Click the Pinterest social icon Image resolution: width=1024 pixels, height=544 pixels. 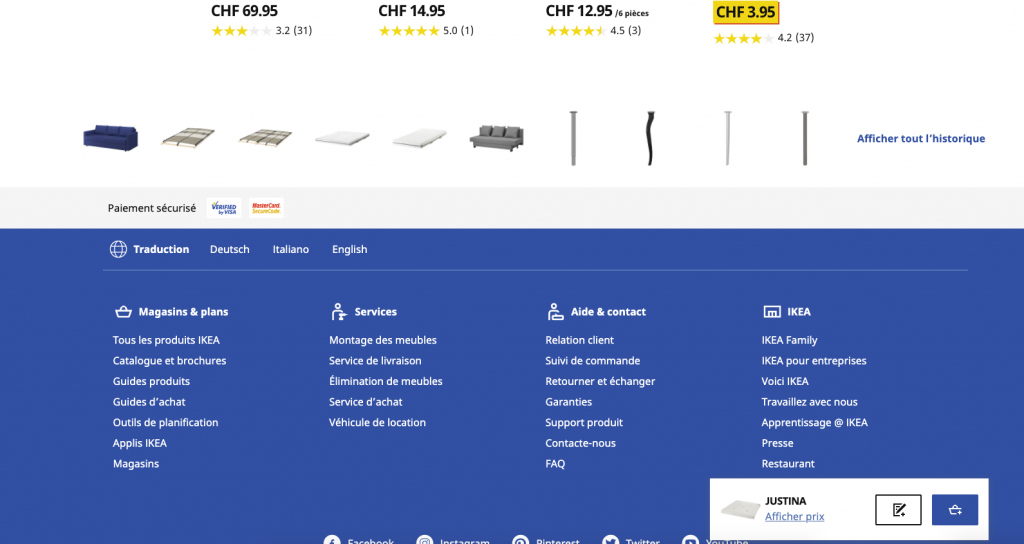(x=520, y=541)
